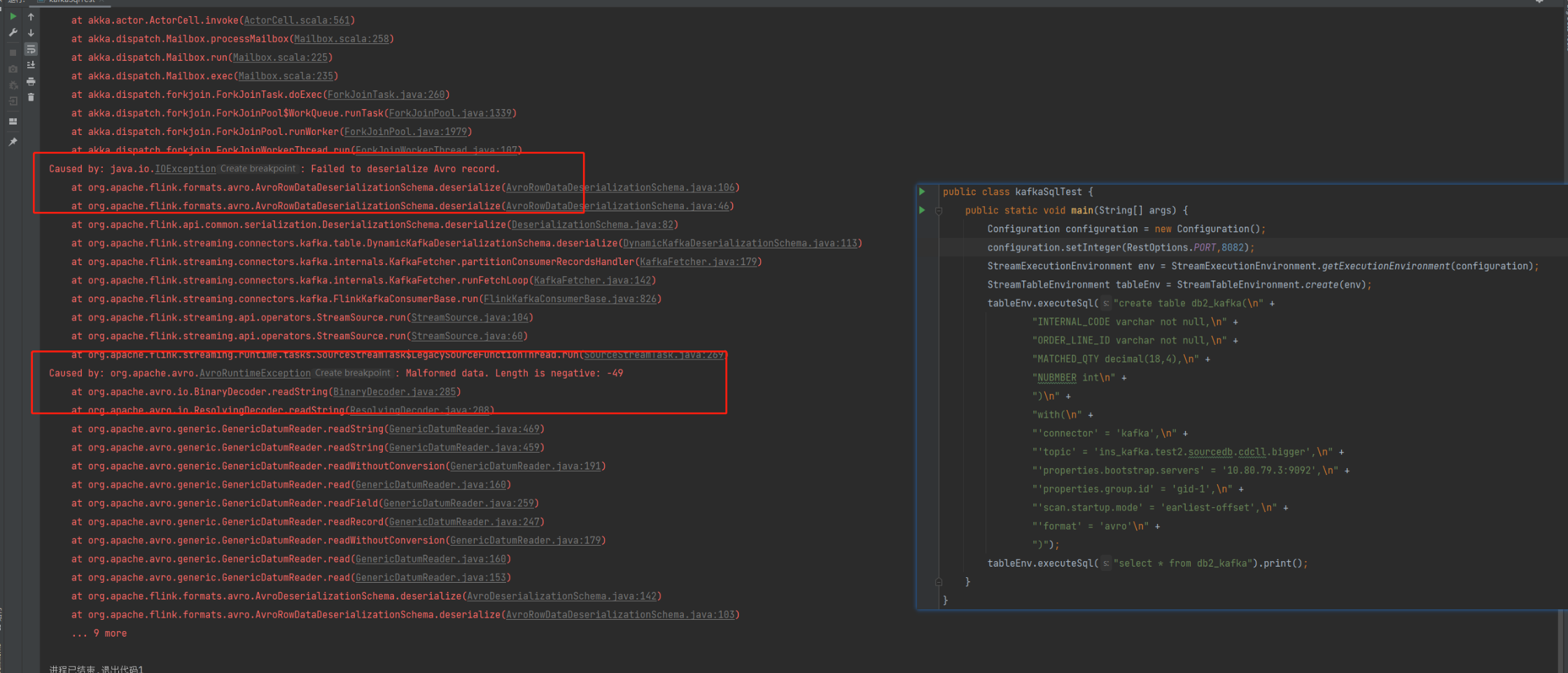
Task: Click the restore layout icon in run toolbar
Action: tap(13, 121)
